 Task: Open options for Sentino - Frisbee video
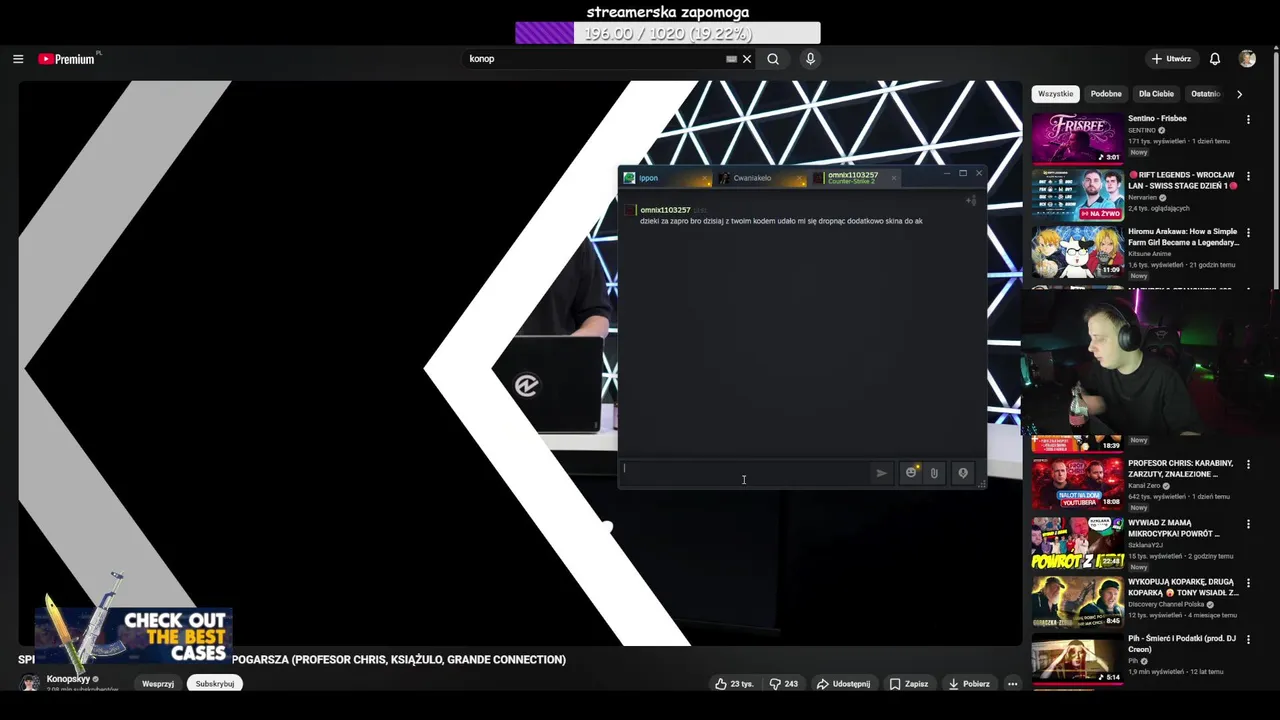point(1248,120)
